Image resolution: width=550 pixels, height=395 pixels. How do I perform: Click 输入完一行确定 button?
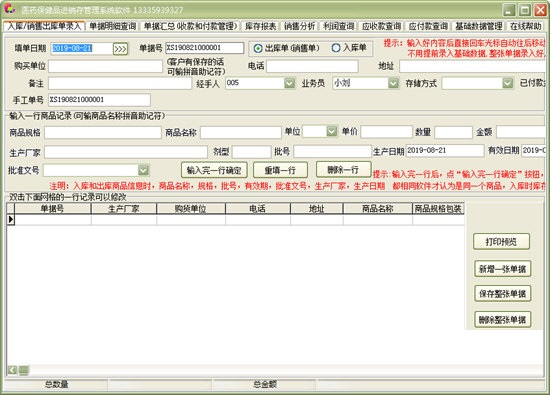tap(214, 170)
